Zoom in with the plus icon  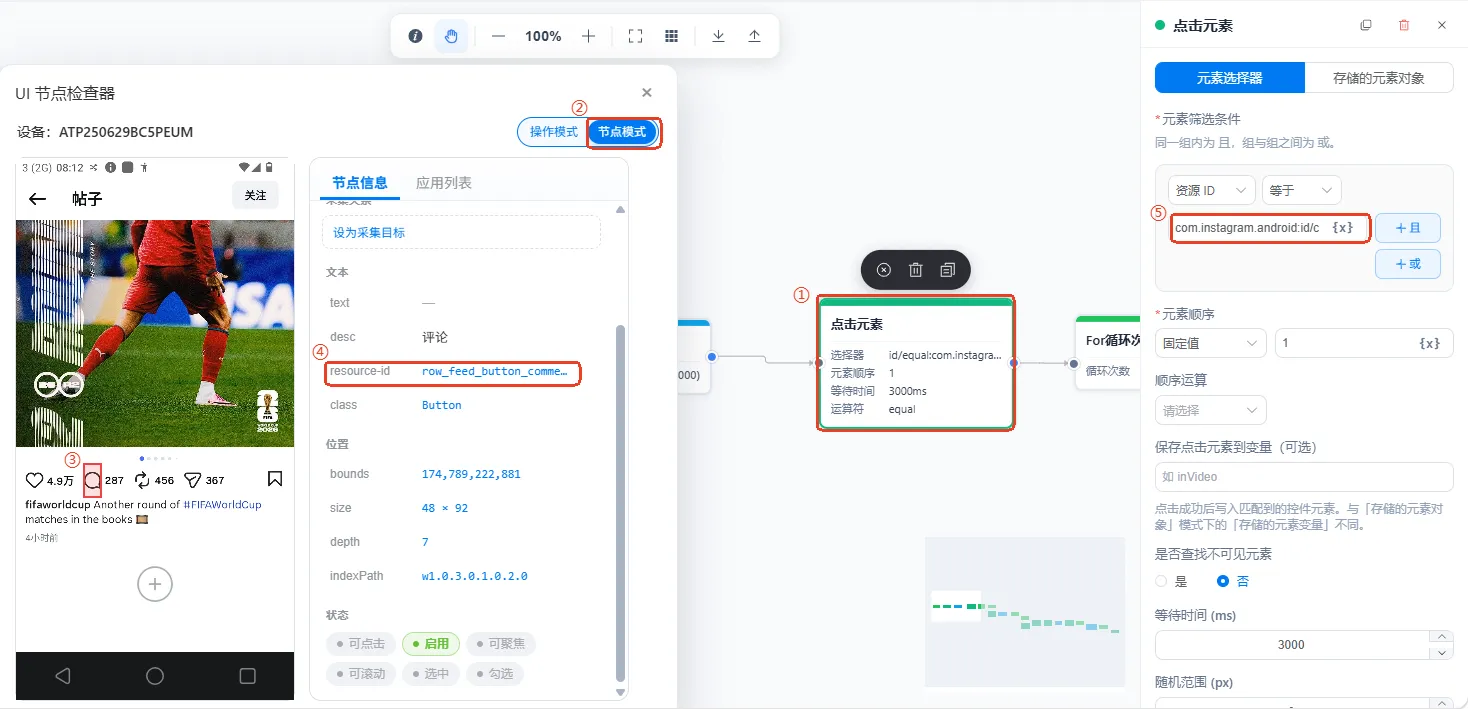pos(588,36)
